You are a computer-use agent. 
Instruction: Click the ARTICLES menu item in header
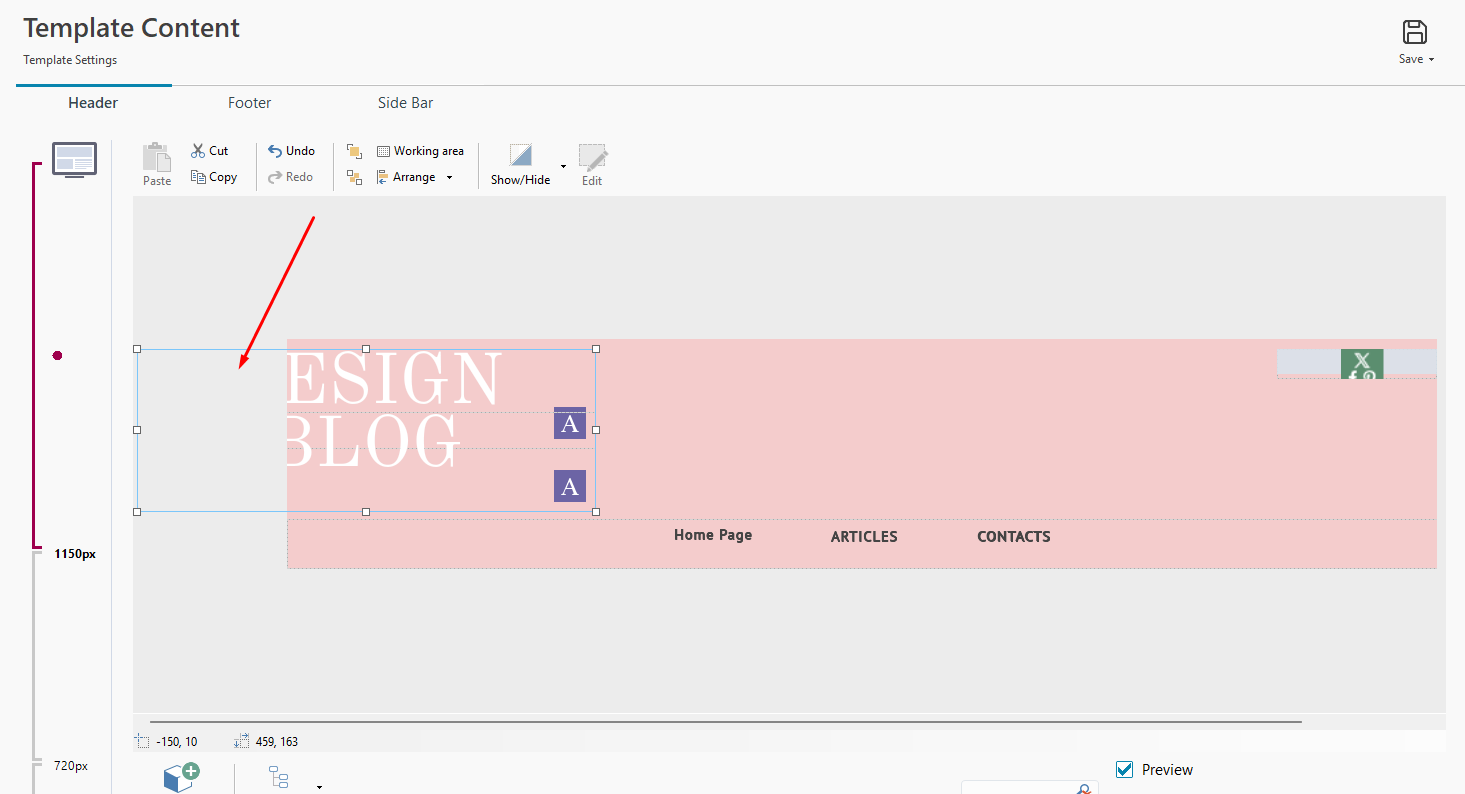tap(864, 537)
